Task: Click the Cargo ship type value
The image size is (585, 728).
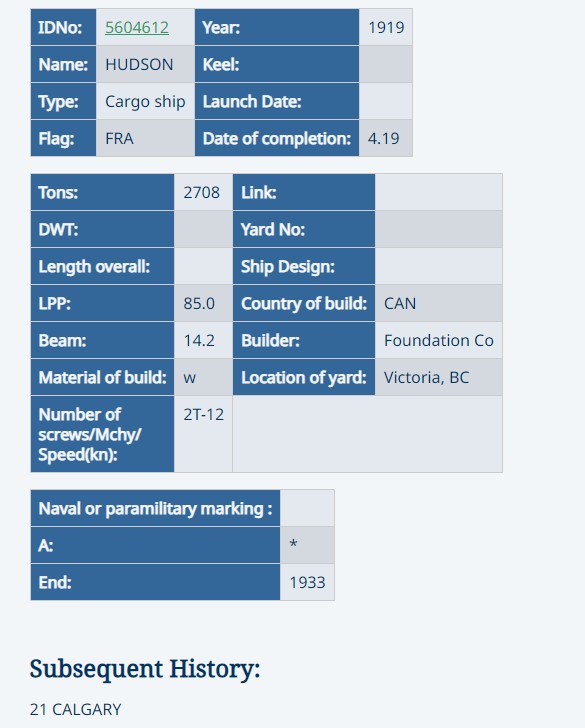Action: pyautogui.click(x=145, y=101)
